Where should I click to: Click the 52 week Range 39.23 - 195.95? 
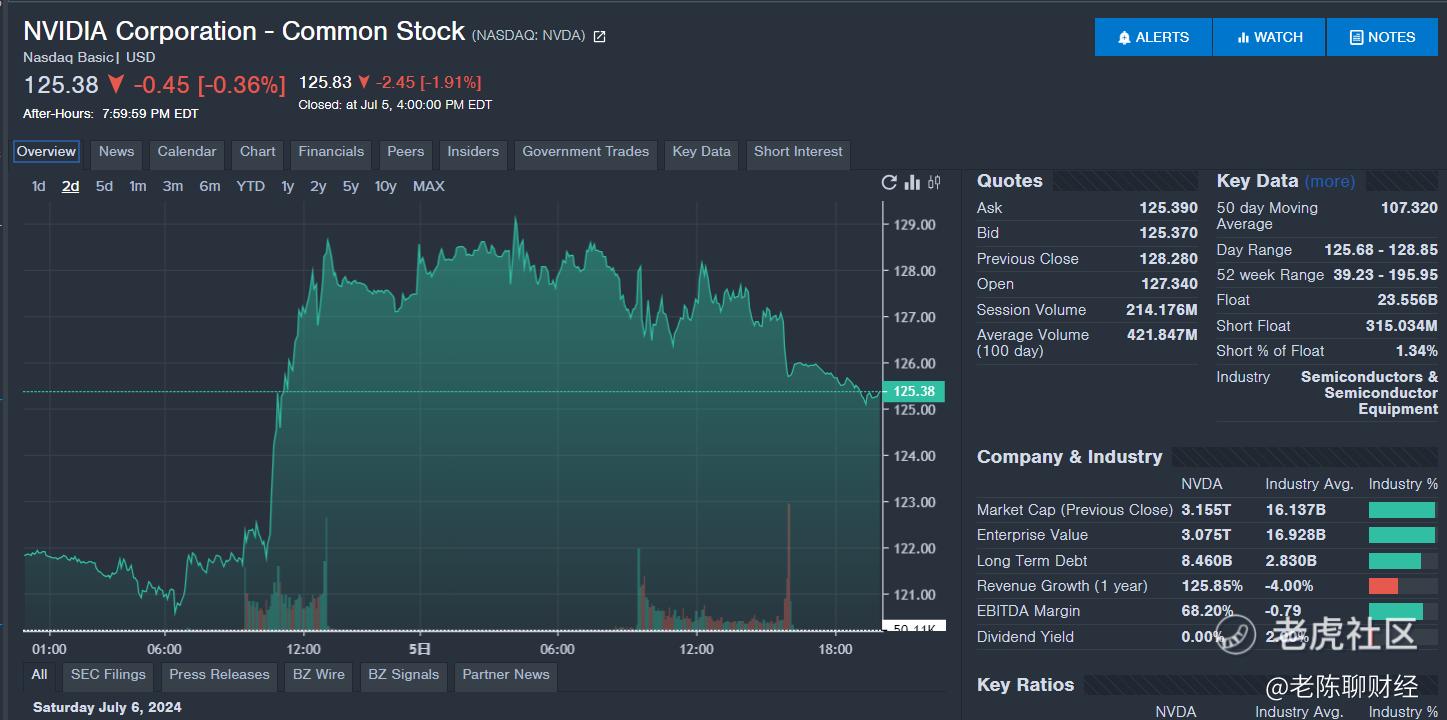pos(1385,275)
